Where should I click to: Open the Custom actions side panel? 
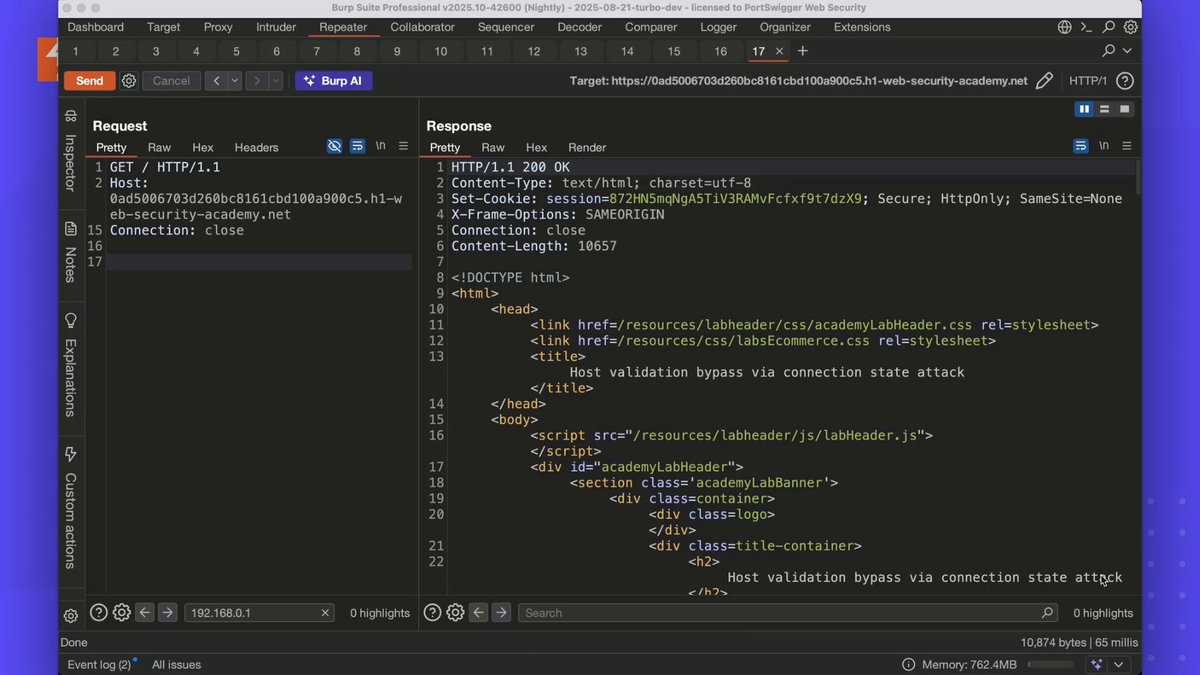(x=71, y=508)
